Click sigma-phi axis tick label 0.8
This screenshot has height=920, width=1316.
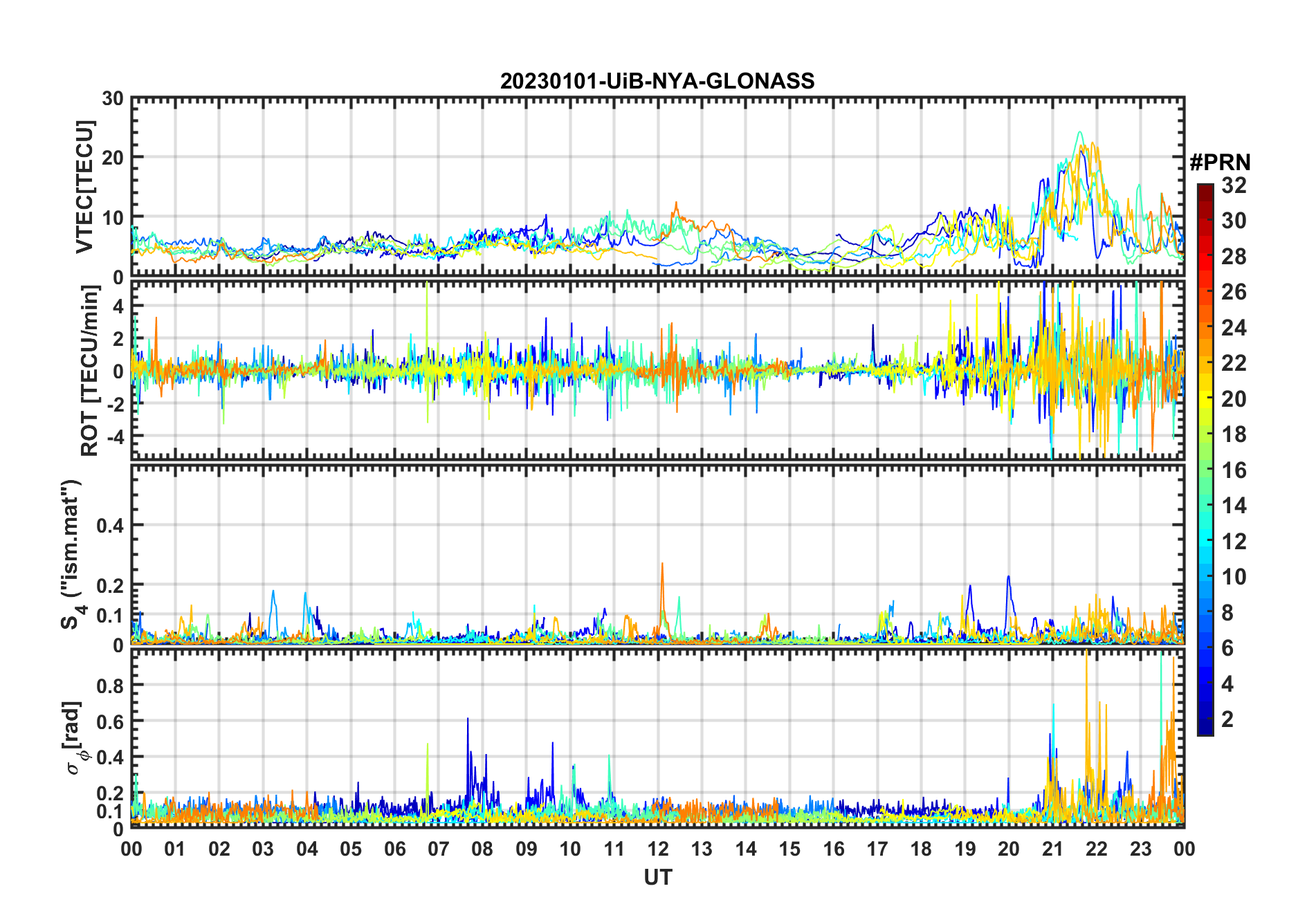pyautogui.click(x=111, y=686)
